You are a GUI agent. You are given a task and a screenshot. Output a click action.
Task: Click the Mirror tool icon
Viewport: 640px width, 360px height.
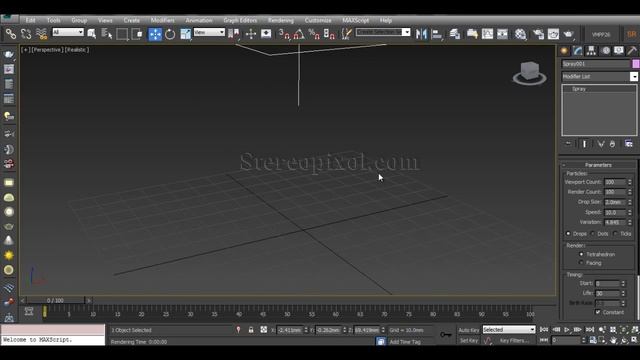[421, 34]
